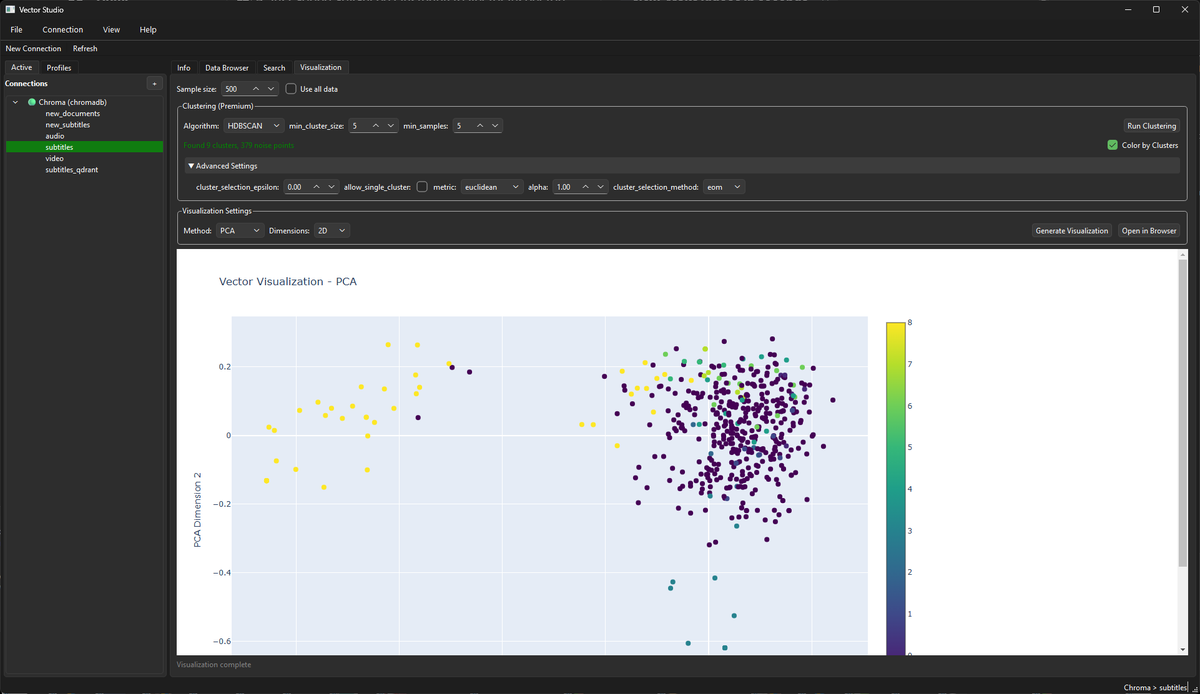This screenshot has width=1200, height=694.
Task: Toggle the allow_single_cluster checkbox
Action: (422, 187)
